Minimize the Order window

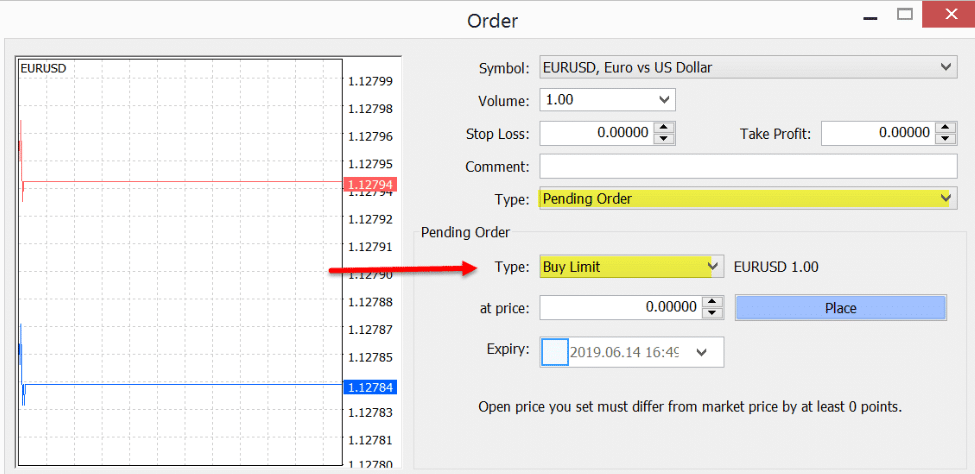[x=871, y=17]
